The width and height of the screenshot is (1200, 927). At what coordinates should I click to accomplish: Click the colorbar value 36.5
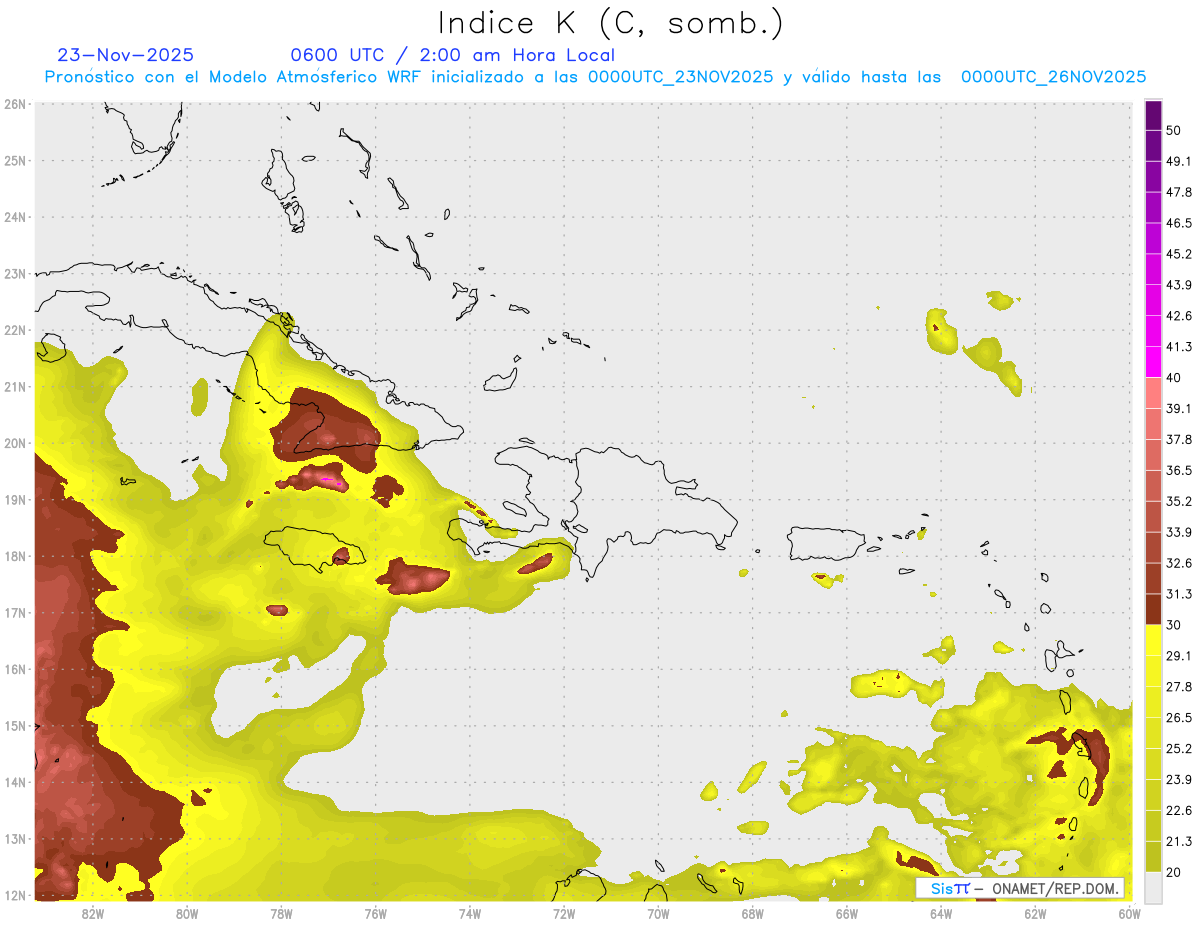(1179, 470)
